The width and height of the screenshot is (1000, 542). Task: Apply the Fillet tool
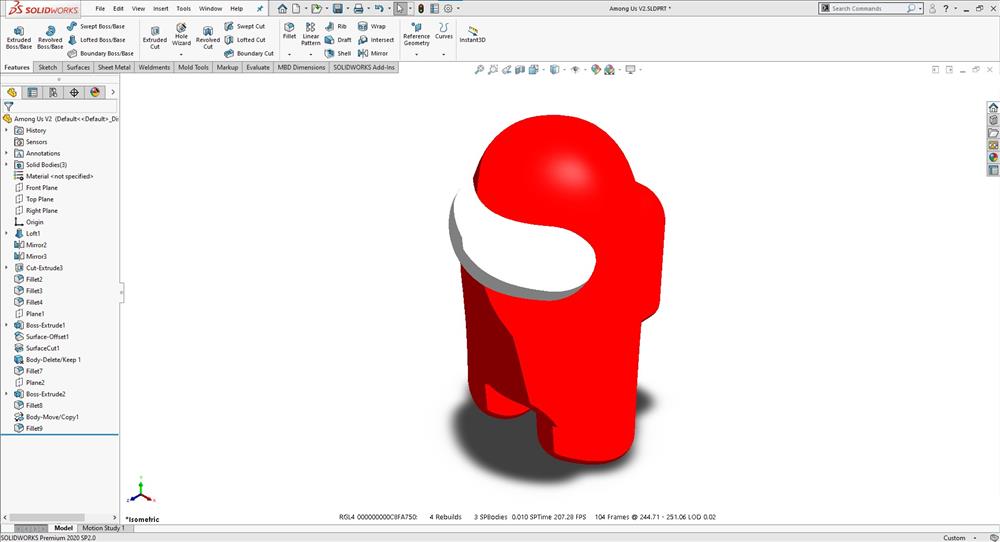point(290,31)
